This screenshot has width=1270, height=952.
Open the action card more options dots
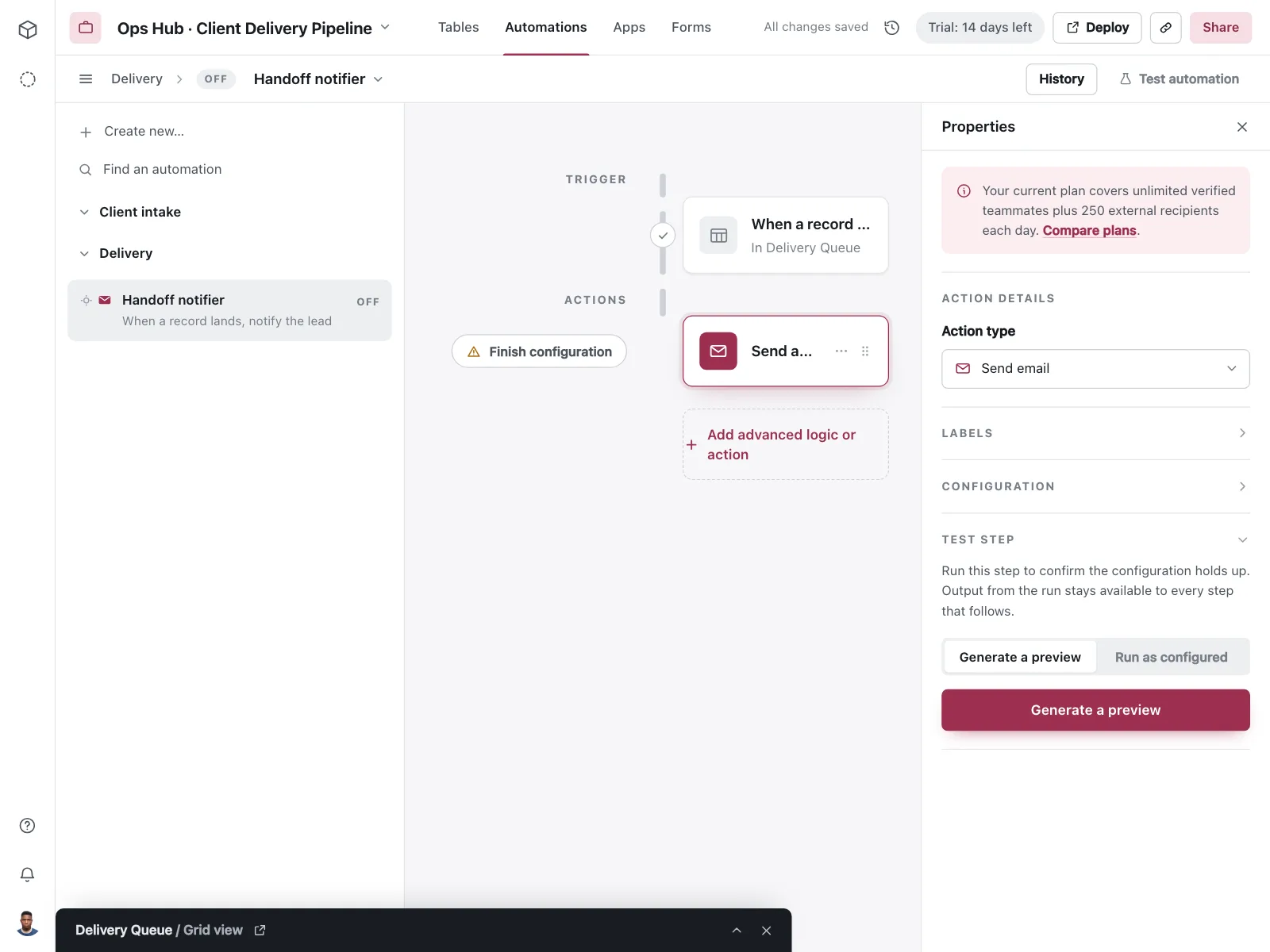click(x=841, y=351)
